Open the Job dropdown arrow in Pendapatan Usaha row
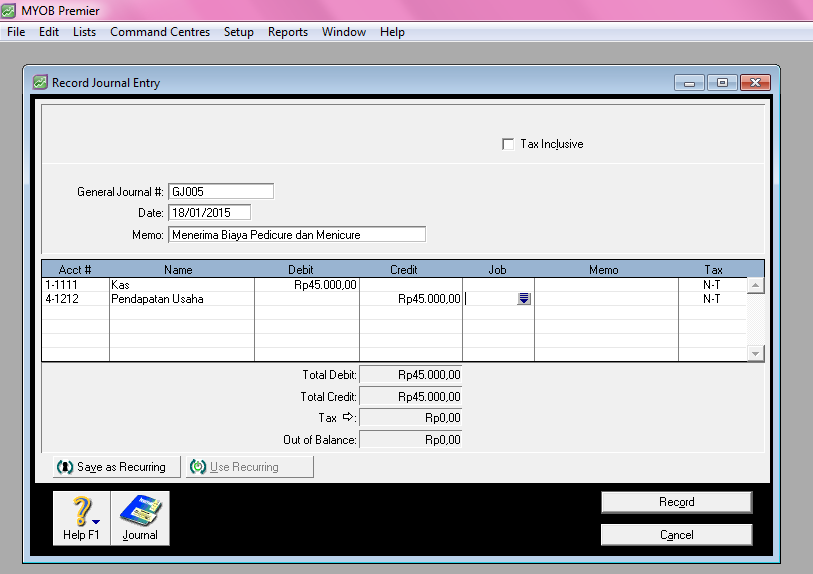 point(524,299)
